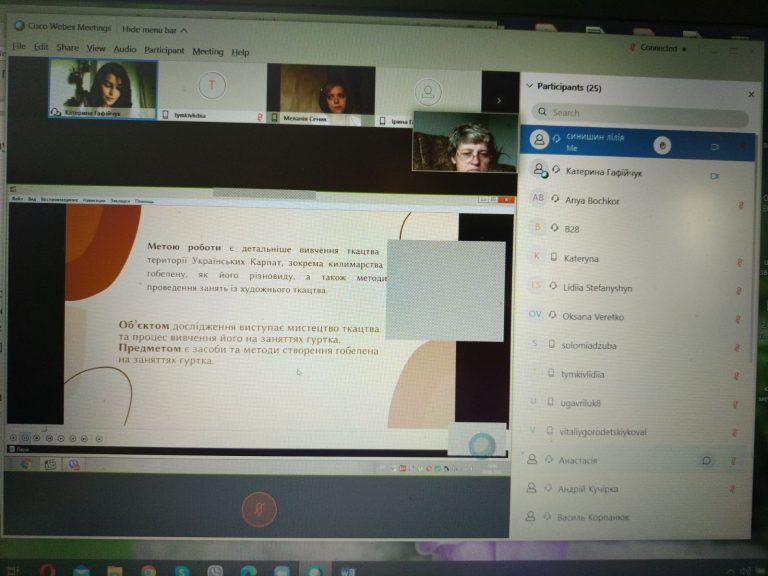Click the participants Search field

pyautogui.click(x=640, y=113)
